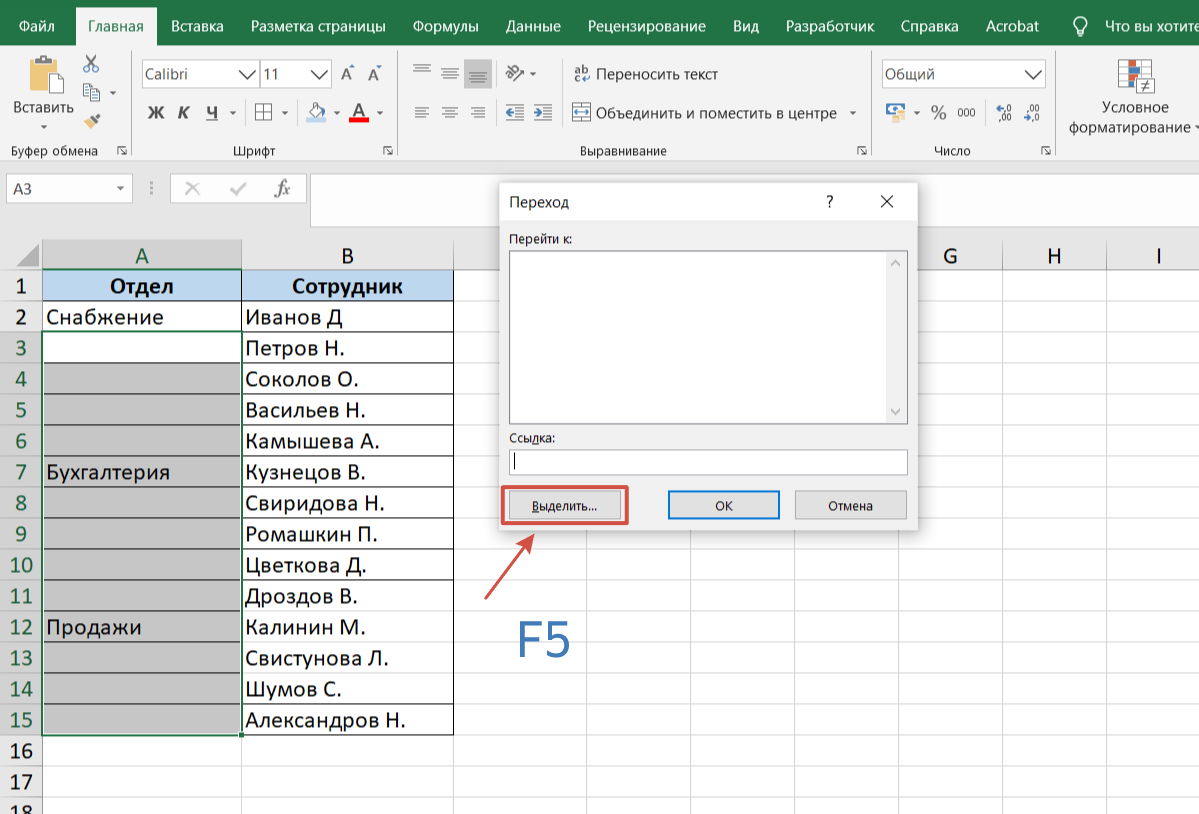Screen dimensions: 1199x814
Task: Apply thousands separator 000 style
Action: 967,113
